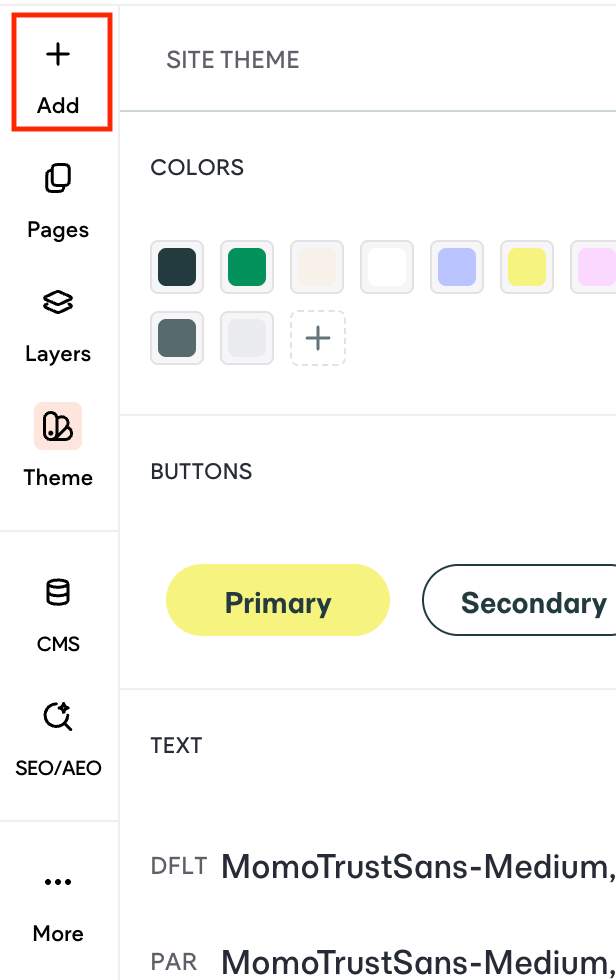Edit the DFLT default font setting
This screenshot has width=616, height=980.
click(400, 866)
